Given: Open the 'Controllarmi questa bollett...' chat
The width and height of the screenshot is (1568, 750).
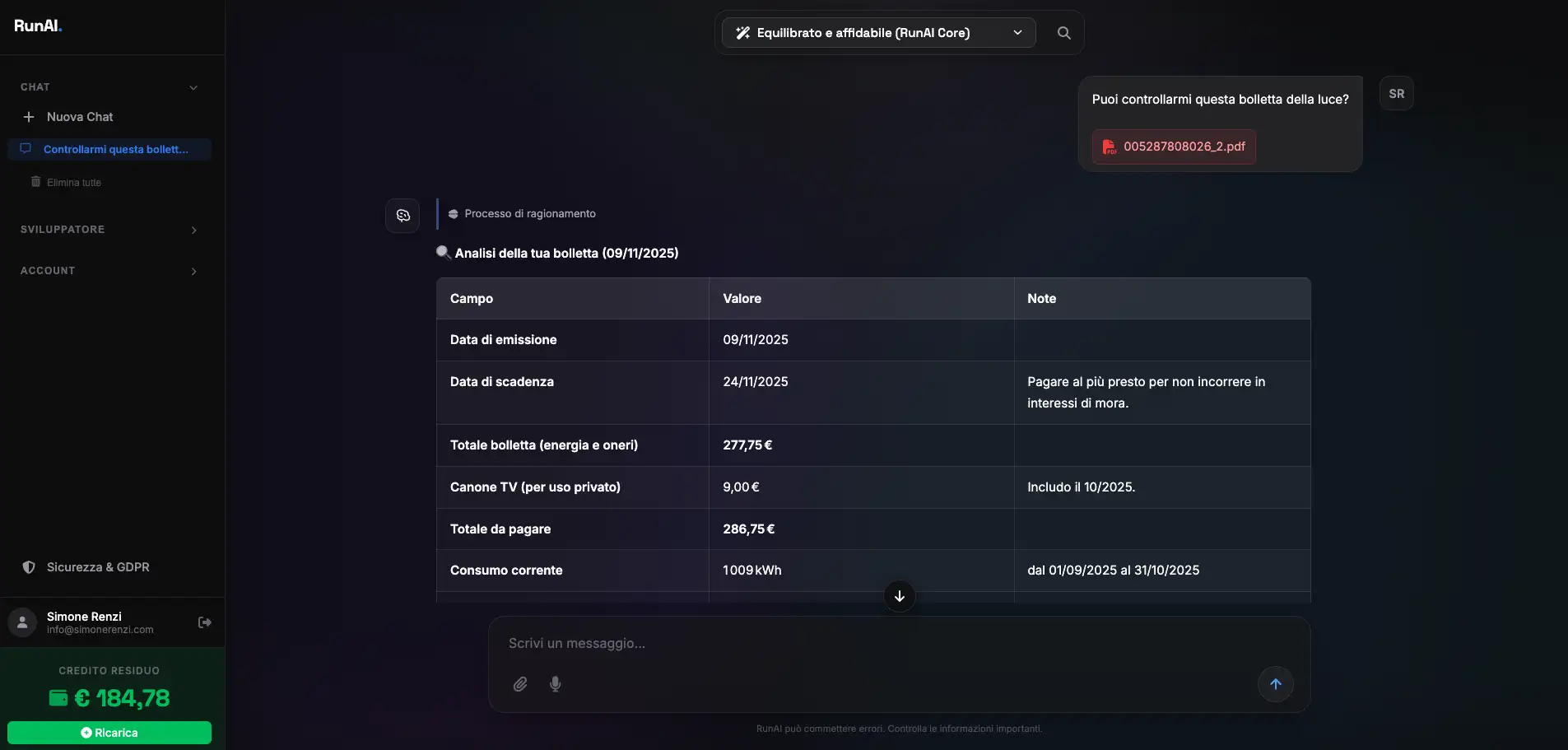Looking at the screenshot, I should 115,149.
